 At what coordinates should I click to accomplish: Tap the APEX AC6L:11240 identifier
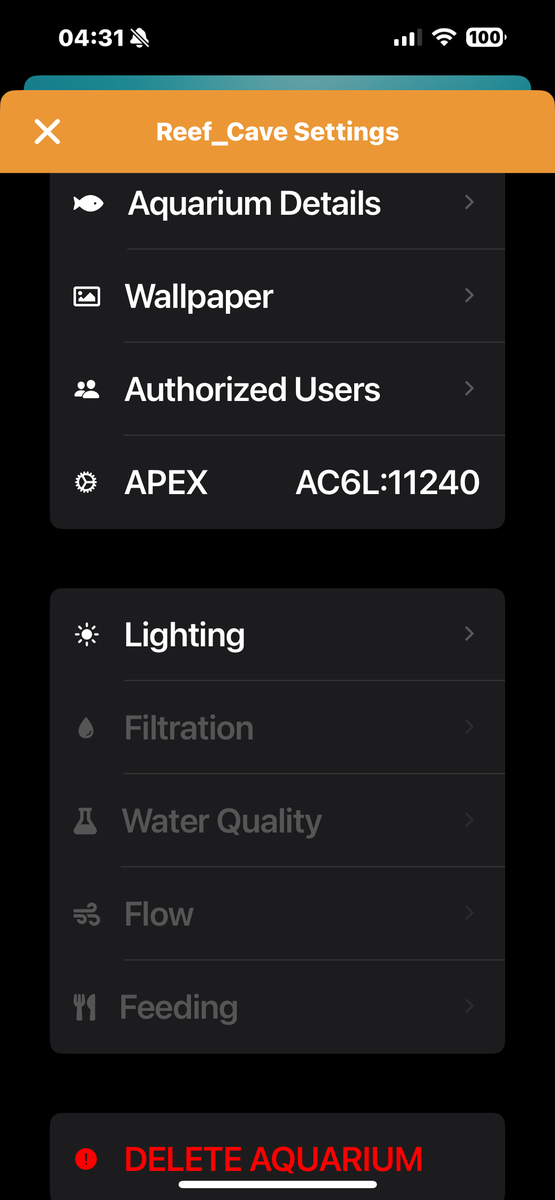388,483
